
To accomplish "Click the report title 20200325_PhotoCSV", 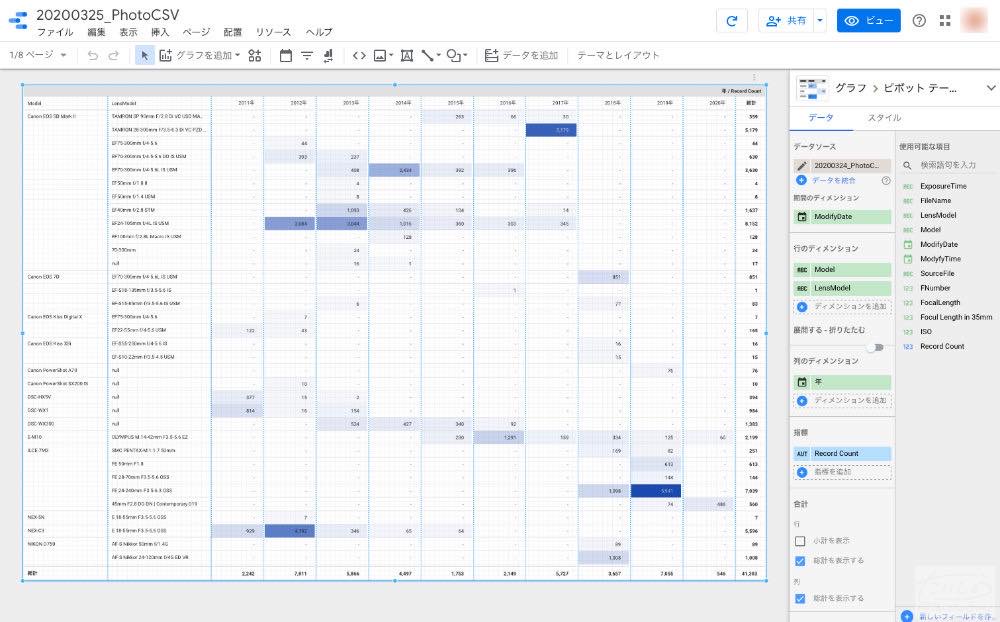I will click(x=108, y=15).
